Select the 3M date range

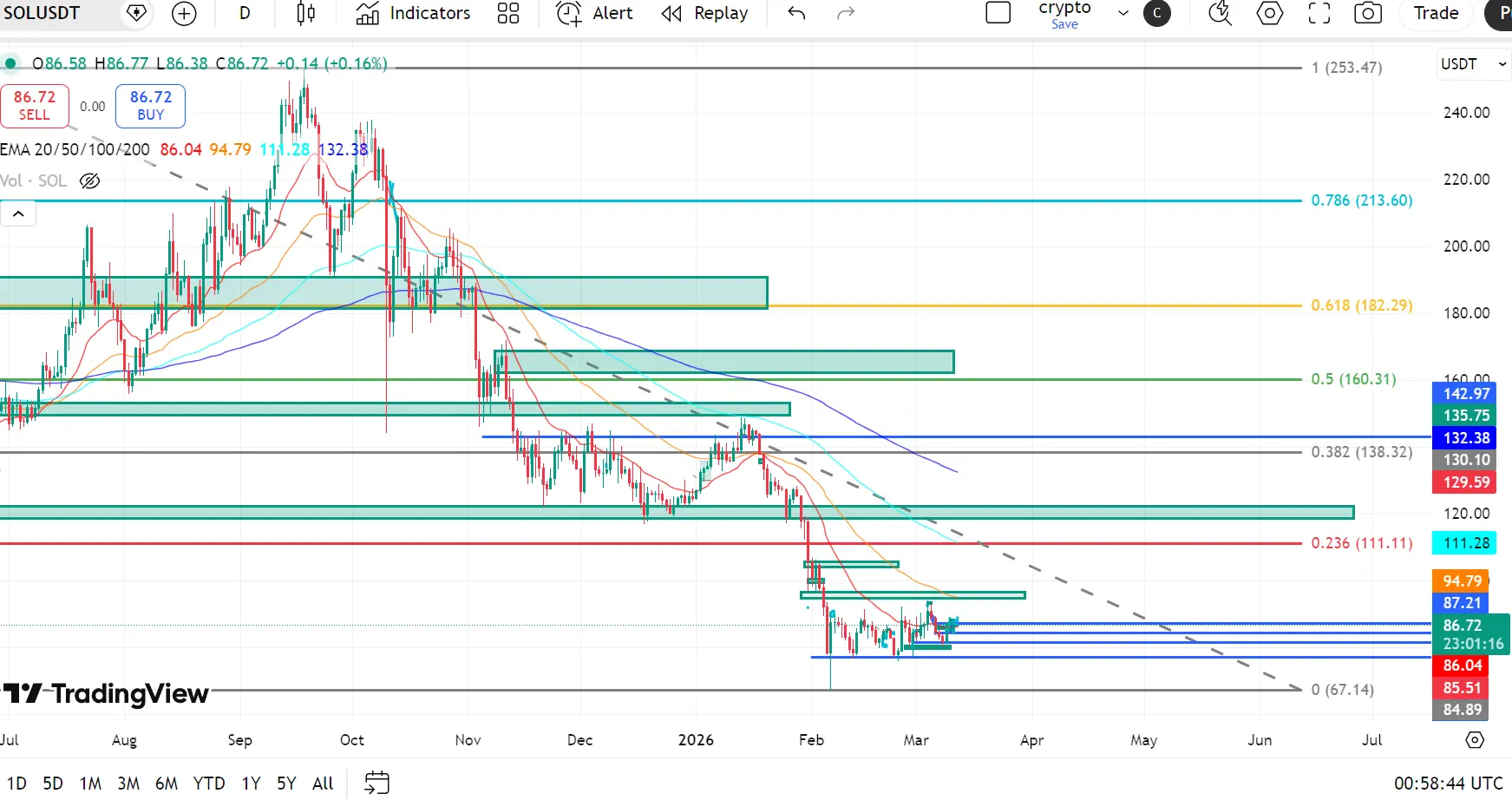tap(128, 784)
